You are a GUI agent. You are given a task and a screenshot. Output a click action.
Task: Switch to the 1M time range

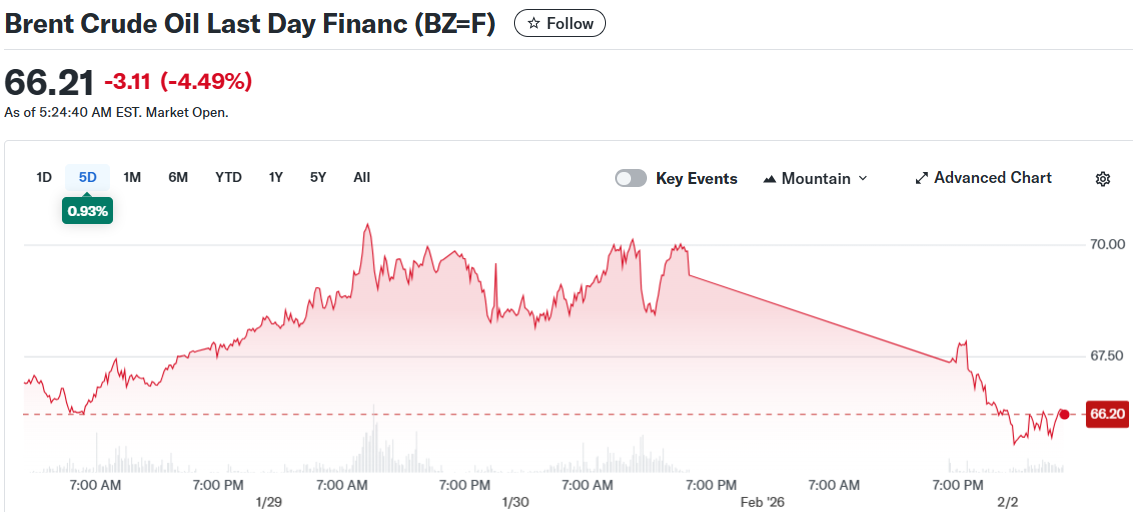point(132,177)
